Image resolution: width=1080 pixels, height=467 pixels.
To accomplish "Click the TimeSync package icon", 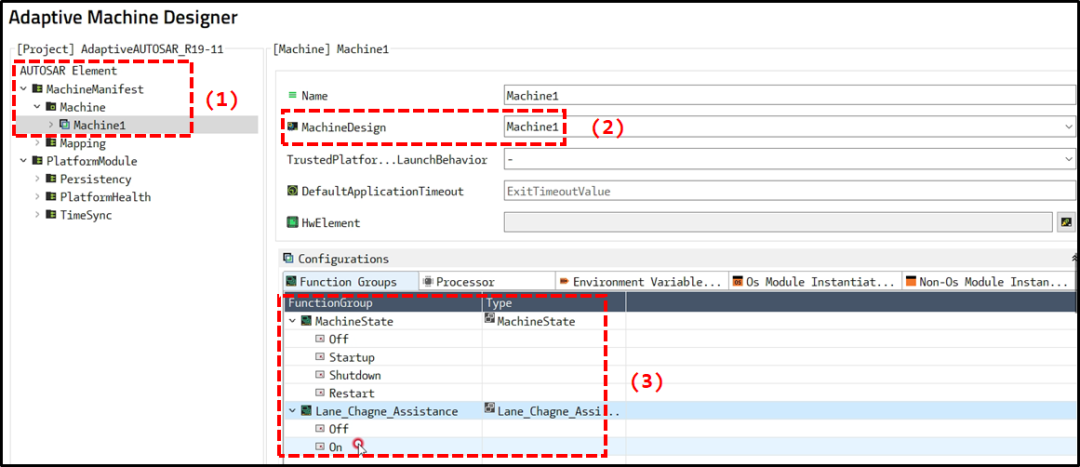I will 51,215.
